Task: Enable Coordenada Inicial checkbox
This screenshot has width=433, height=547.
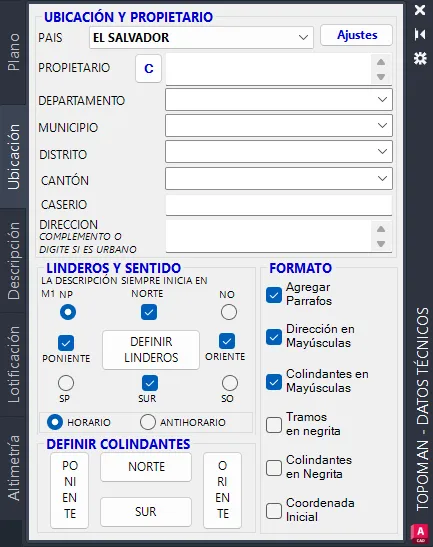Action: (x=274, y=511)
